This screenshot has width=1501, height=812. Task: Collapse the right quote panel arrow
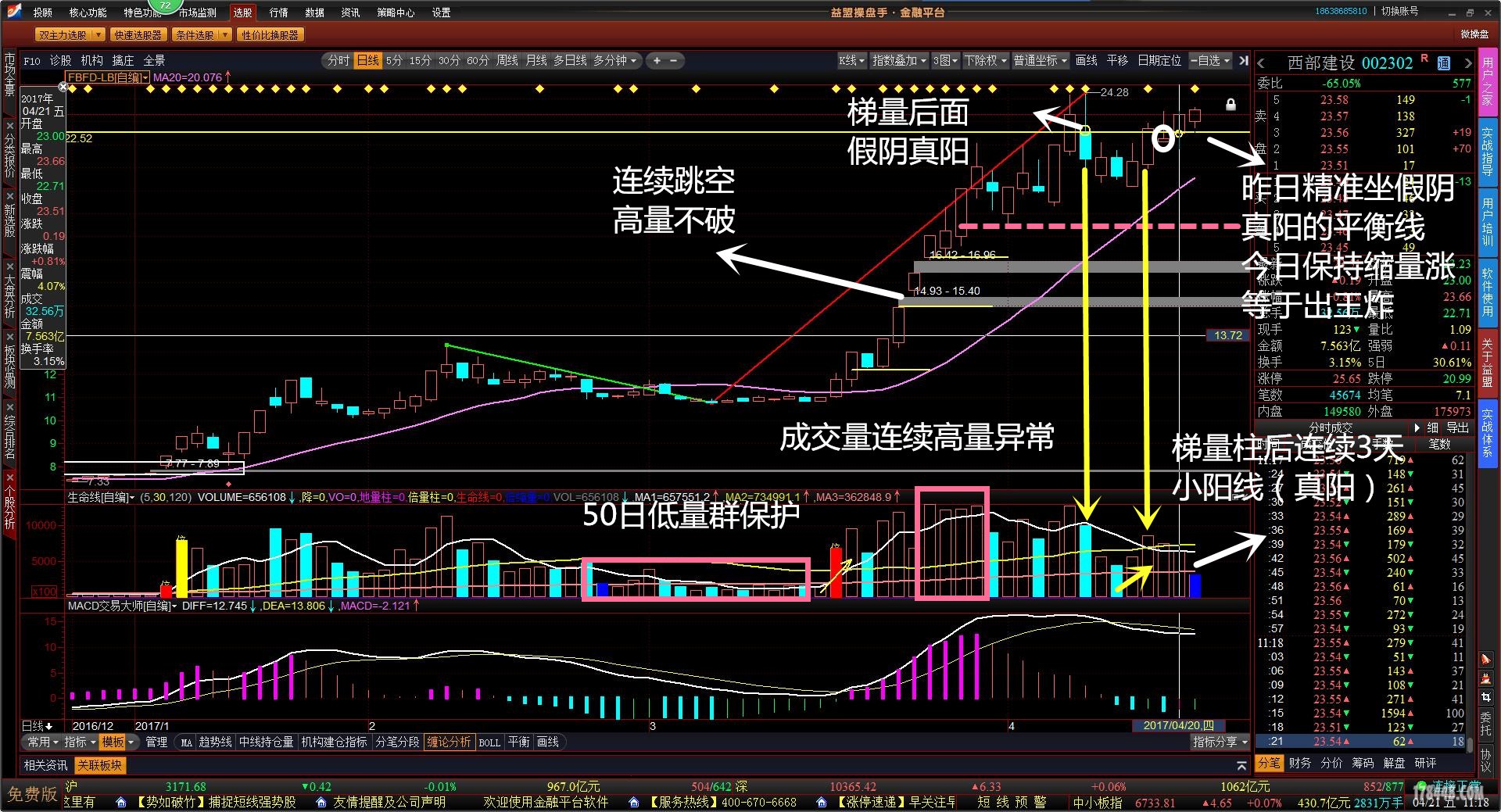(x=1243, y=60)
